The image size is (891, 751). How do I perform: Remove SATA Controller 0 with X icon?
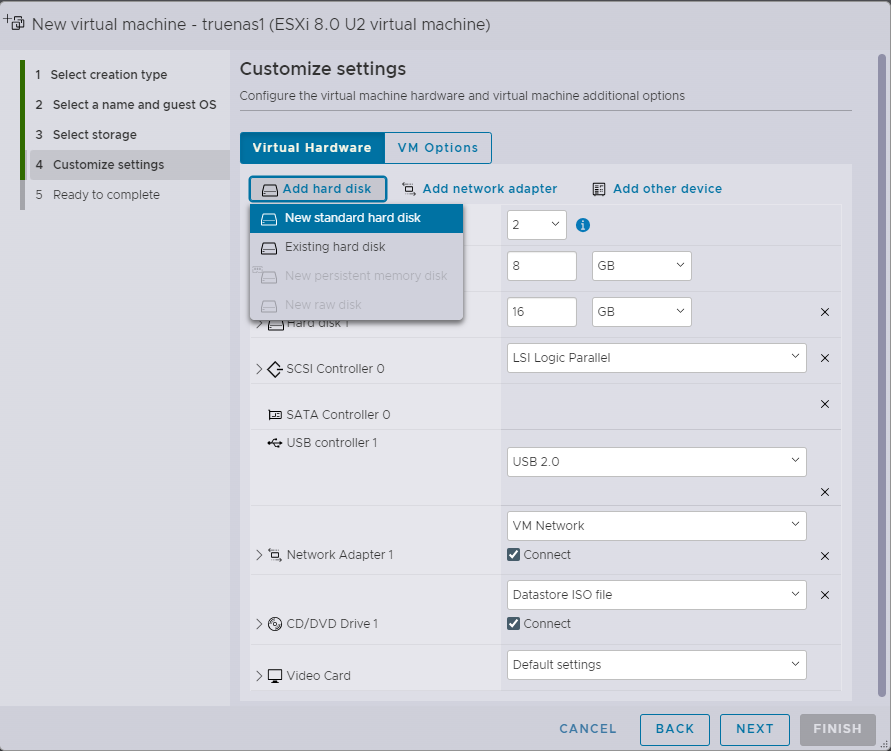point(825,404)
